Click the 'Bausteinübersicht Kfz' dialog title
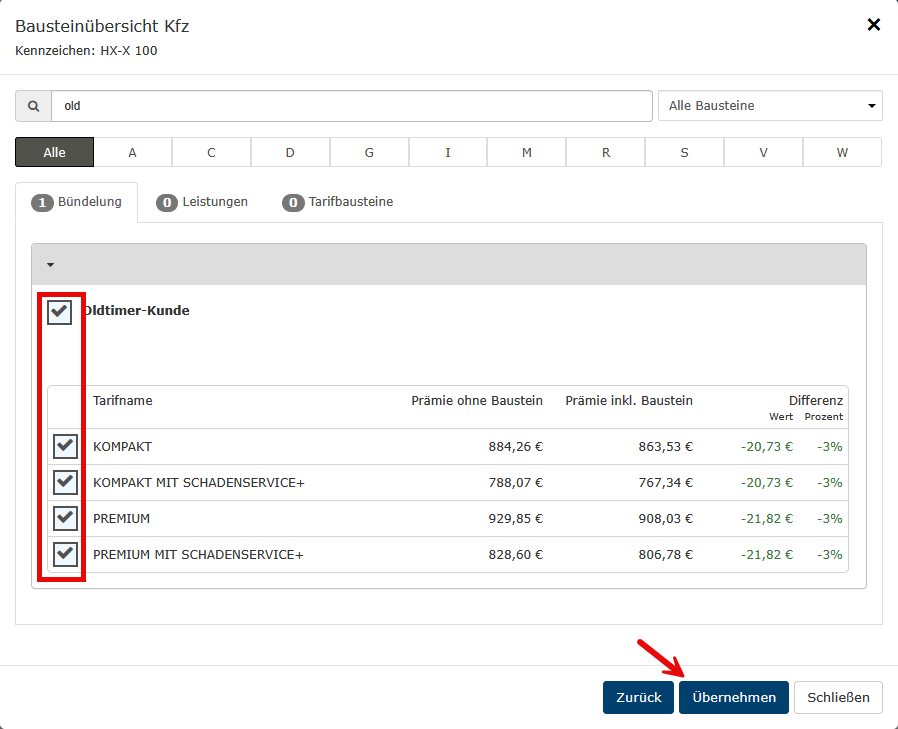Image resolution: width=898 pixels, height=729 pixels. pos(102,26)
